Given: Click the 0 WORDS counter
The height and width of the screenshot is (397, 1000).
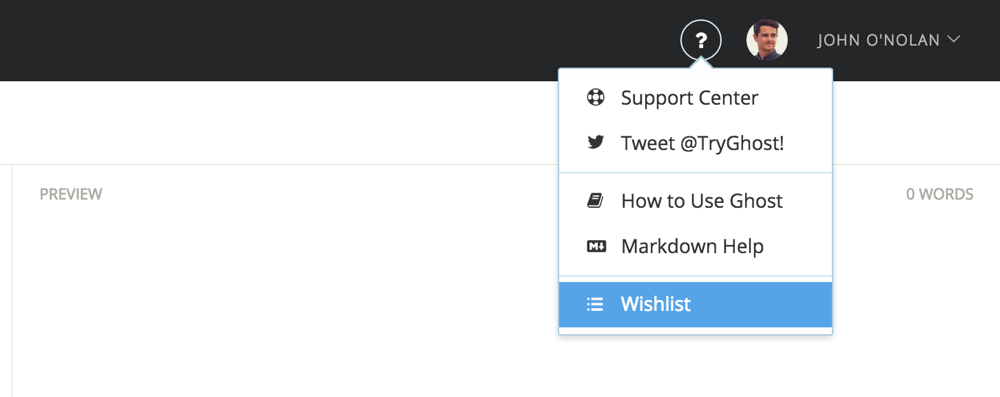Looking at the screenshot, I should point(939,194).
